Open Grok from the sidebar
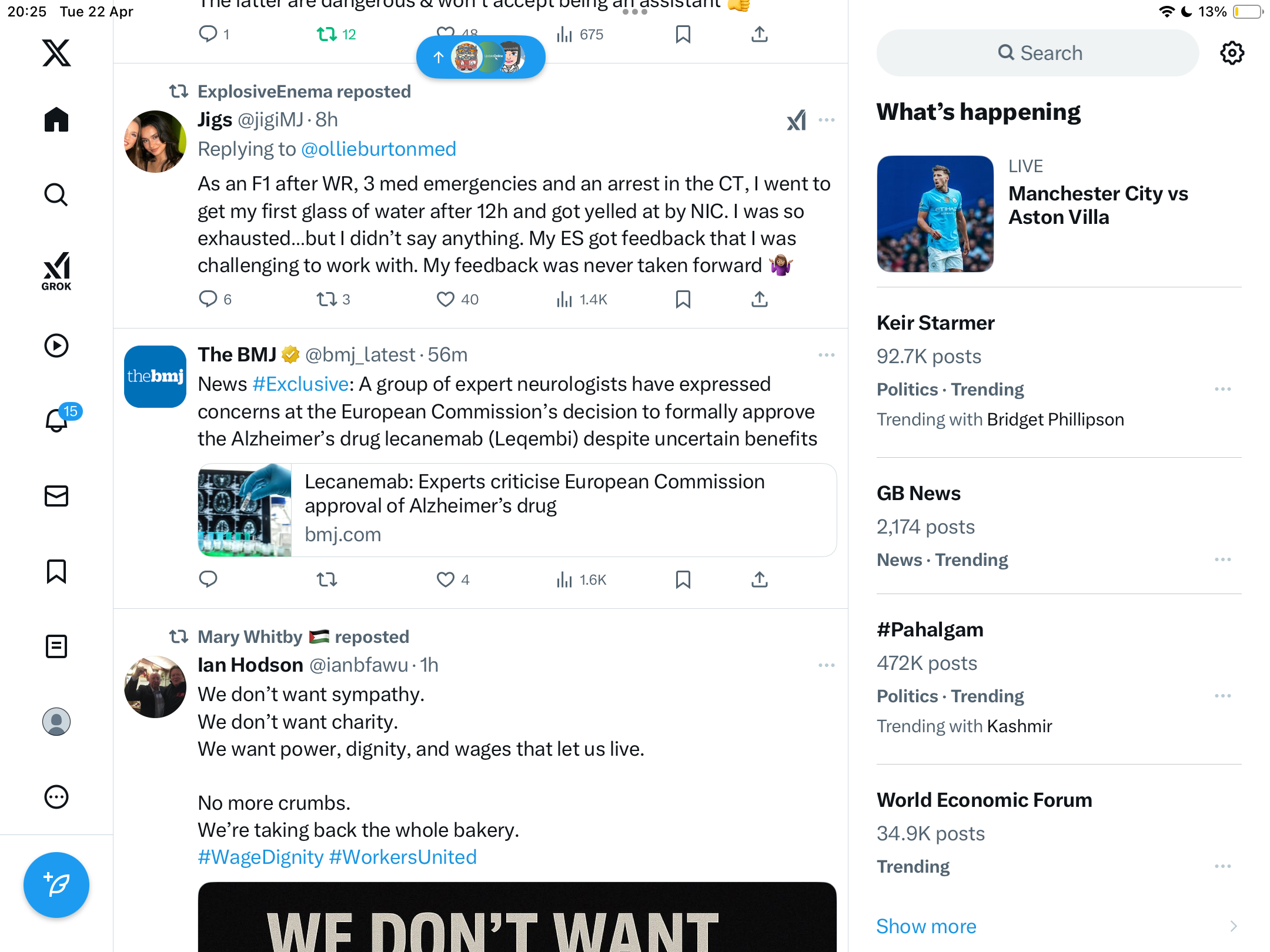This screenshot has width=1270, height=952. [56, 271]
